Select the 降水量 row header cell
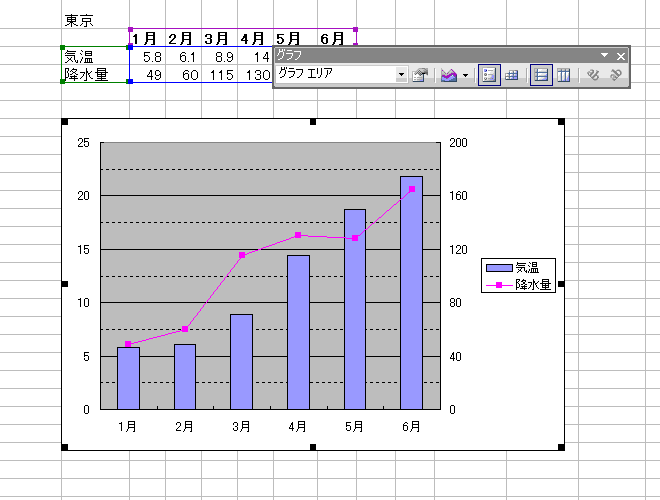 tap(95, 74)
